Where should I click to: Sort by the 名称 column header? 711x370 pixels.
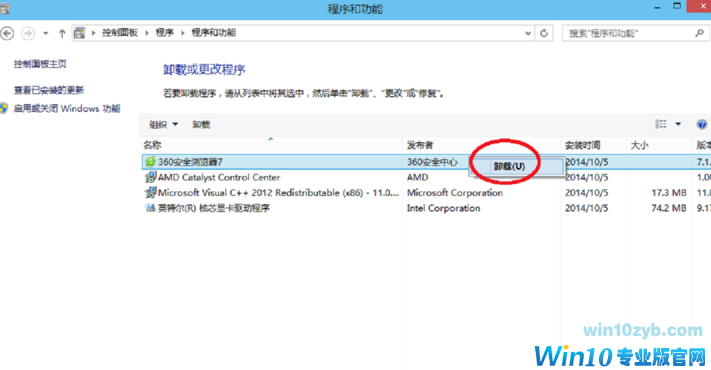click(x=152, y=145)
